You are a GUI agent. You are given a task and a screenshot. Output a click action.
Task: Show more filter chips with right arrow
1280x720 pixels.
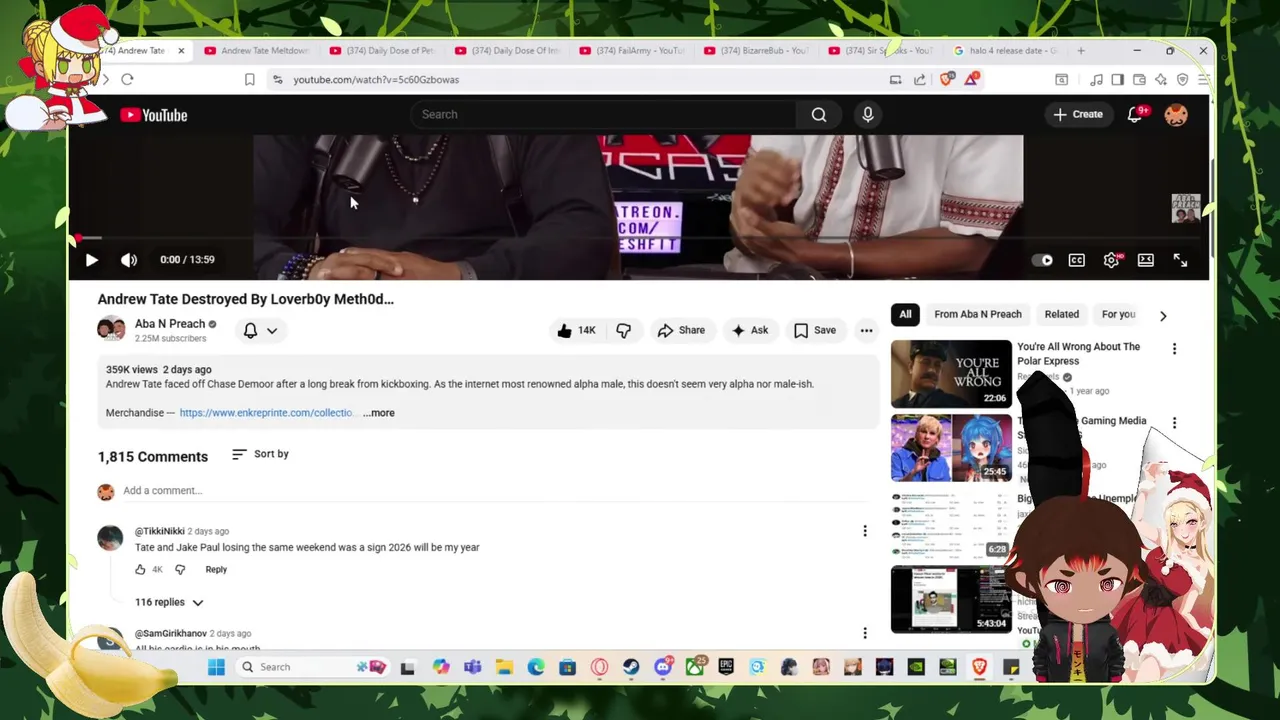1163,315
